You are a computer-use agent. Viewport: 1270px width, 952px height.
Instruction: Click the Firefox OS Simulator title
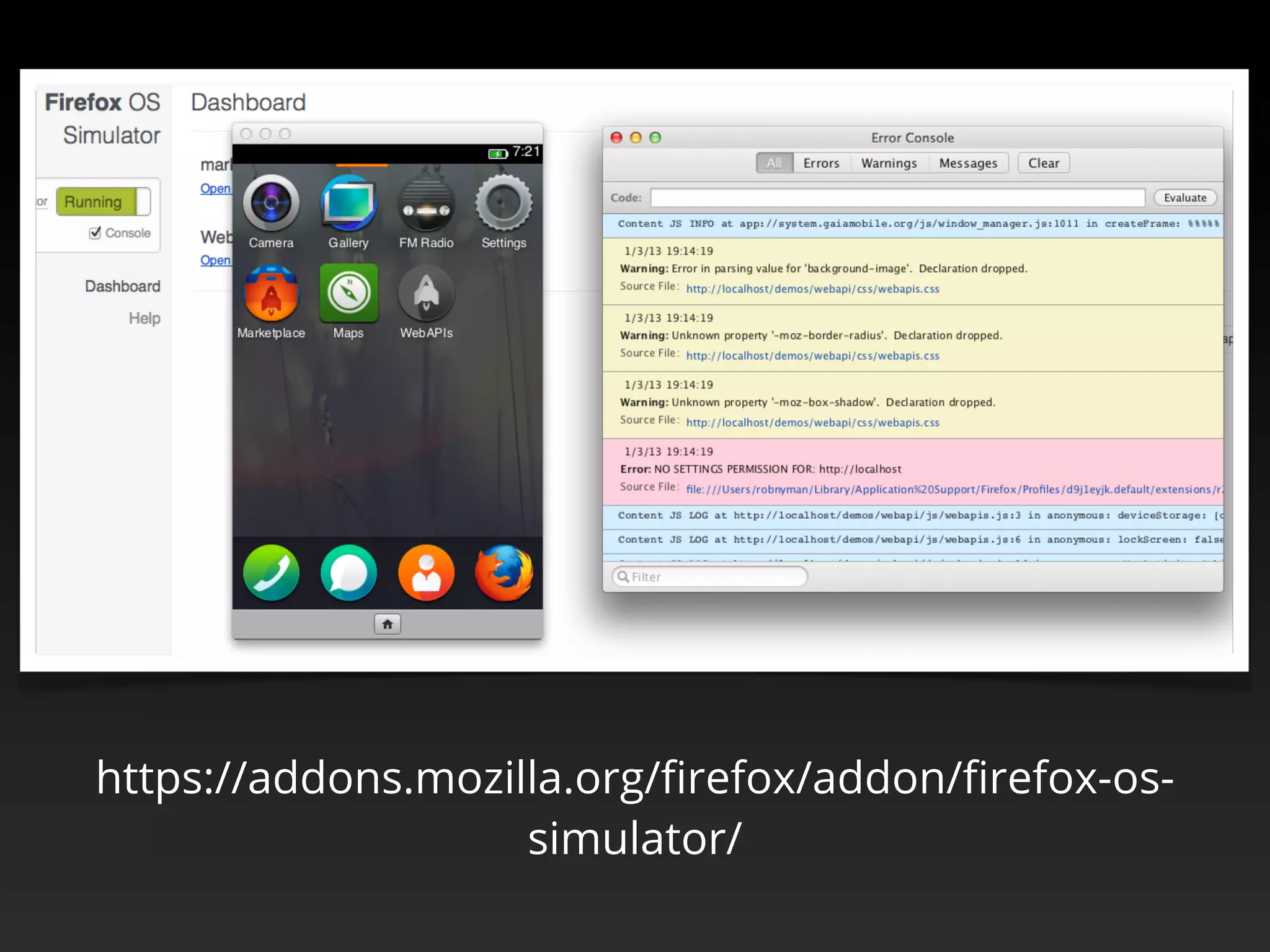tap(103, 118)
